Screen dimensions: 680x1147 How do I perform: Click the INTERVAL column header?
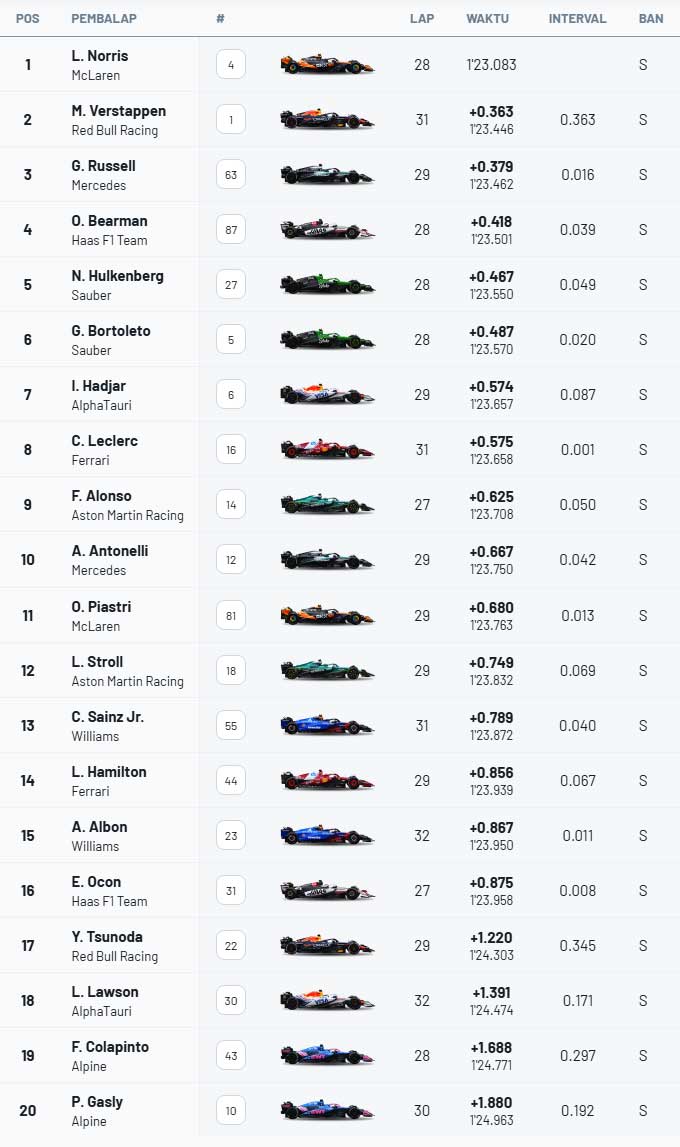[x=577, y=18]
